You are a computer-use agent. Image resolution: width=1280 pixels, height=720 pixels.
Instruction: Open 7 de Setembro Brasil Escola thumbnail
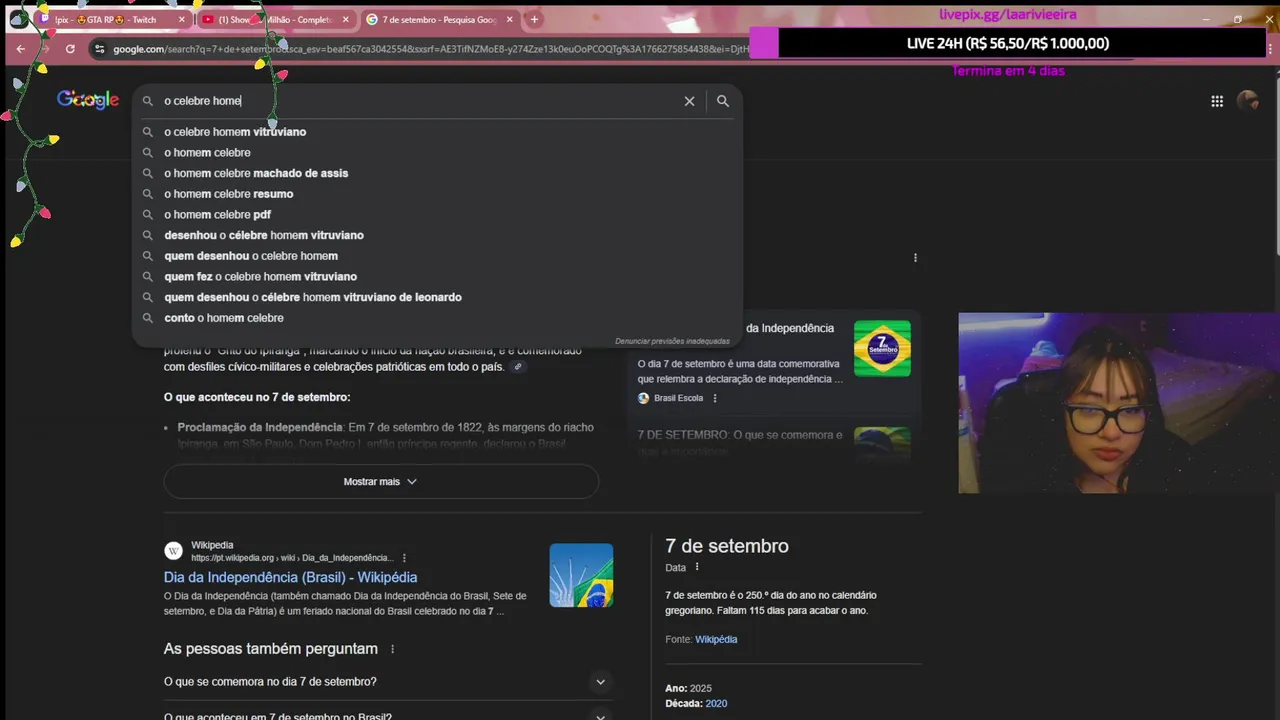coord(882,349)
